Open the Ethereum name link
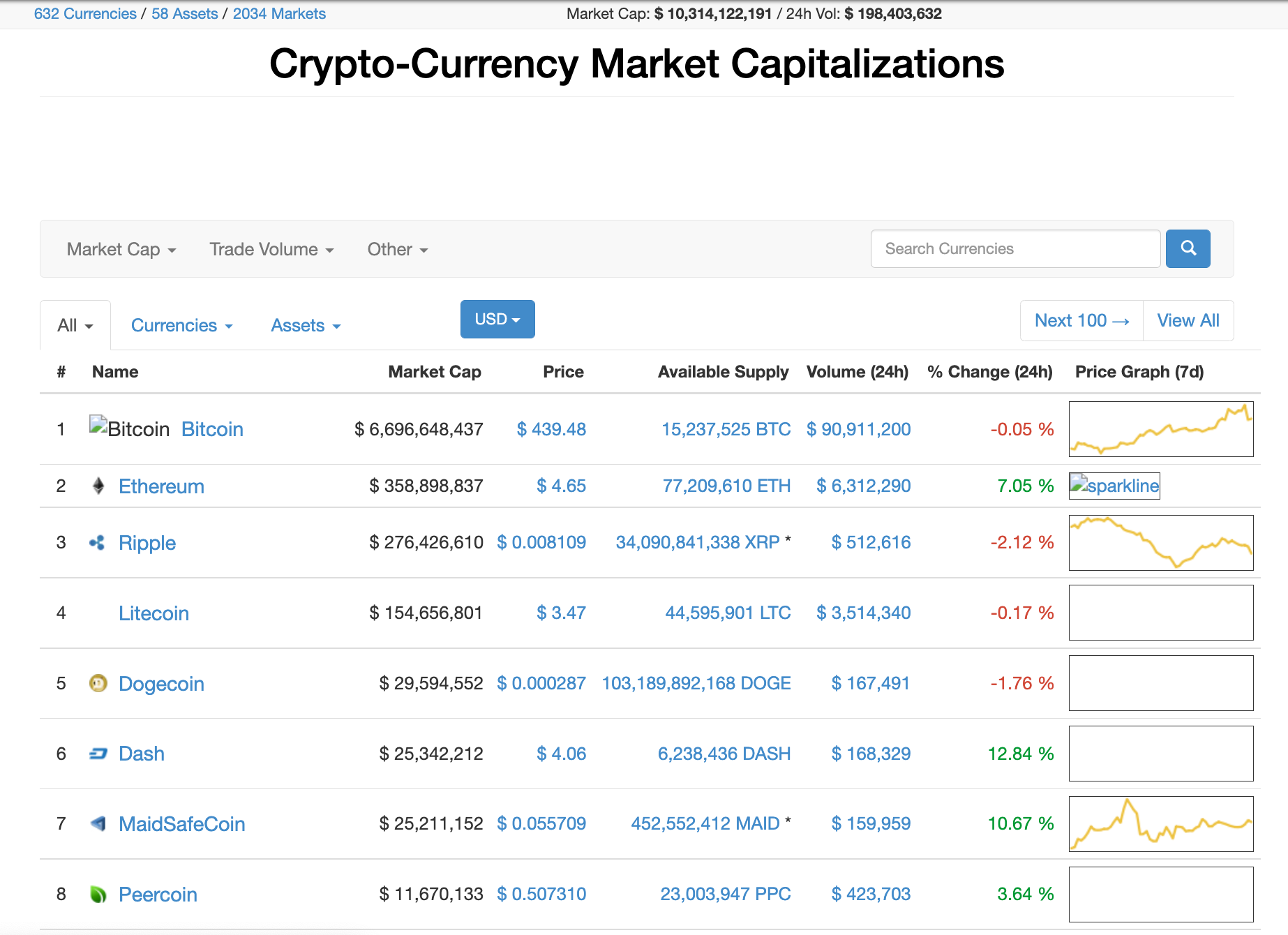This screenshot has width=1288, height=935. 161,486
